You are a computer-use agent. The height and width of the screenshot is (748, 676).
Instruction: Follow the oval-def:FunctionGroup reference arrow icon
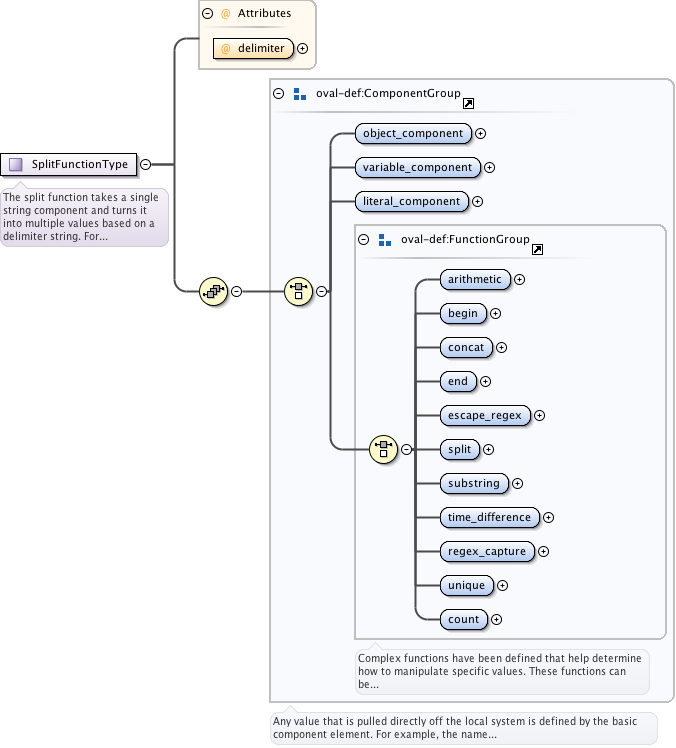[537, 248]
